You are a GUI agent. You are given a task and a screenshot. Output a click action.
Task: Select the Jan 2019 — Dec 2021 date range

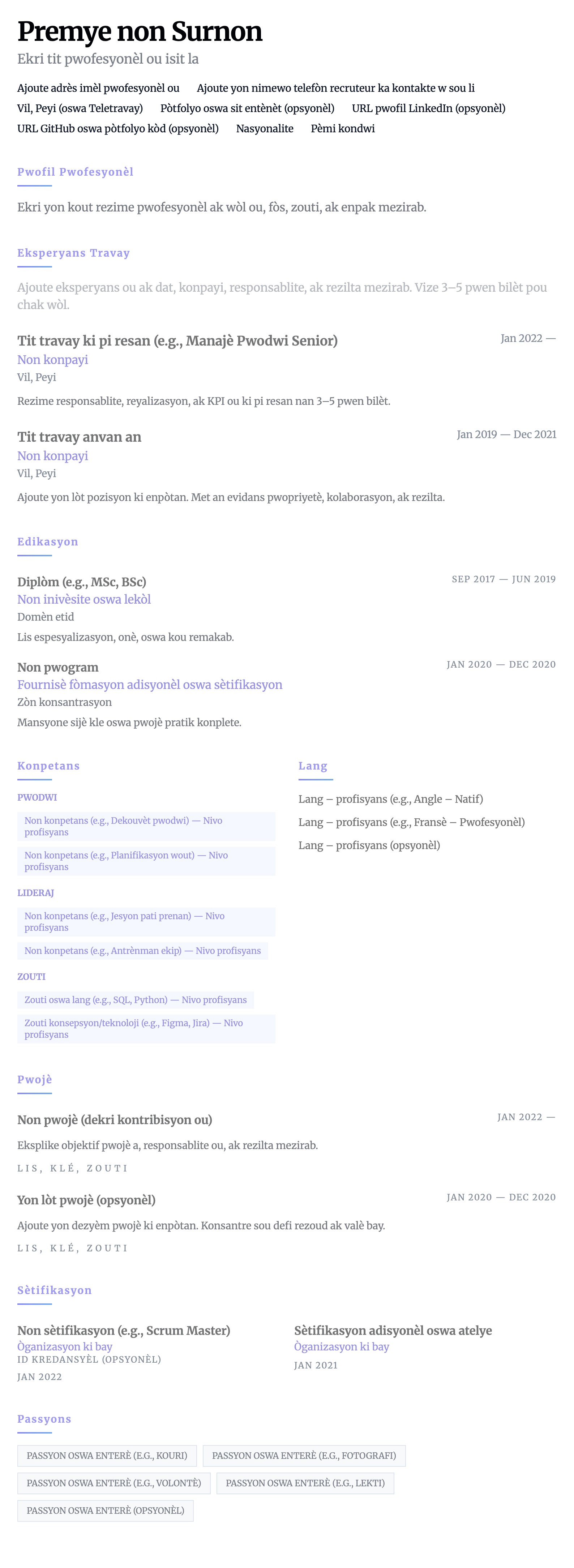click(x=506, y=434)
